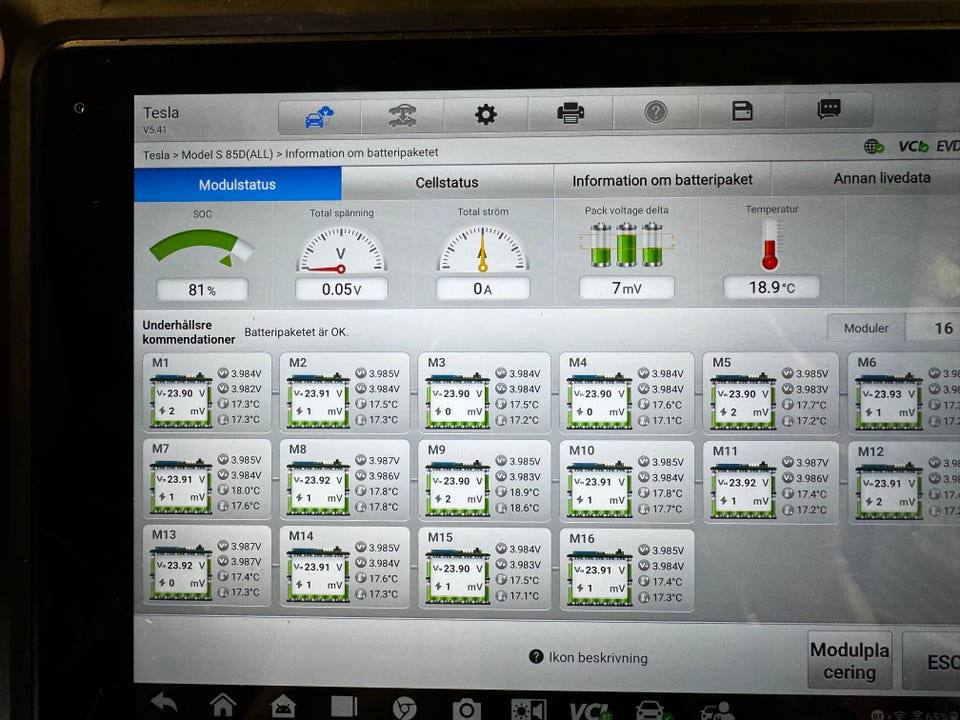Select the M1 battery module card
This screenshot has width=960, height=720.
(207, 392)
